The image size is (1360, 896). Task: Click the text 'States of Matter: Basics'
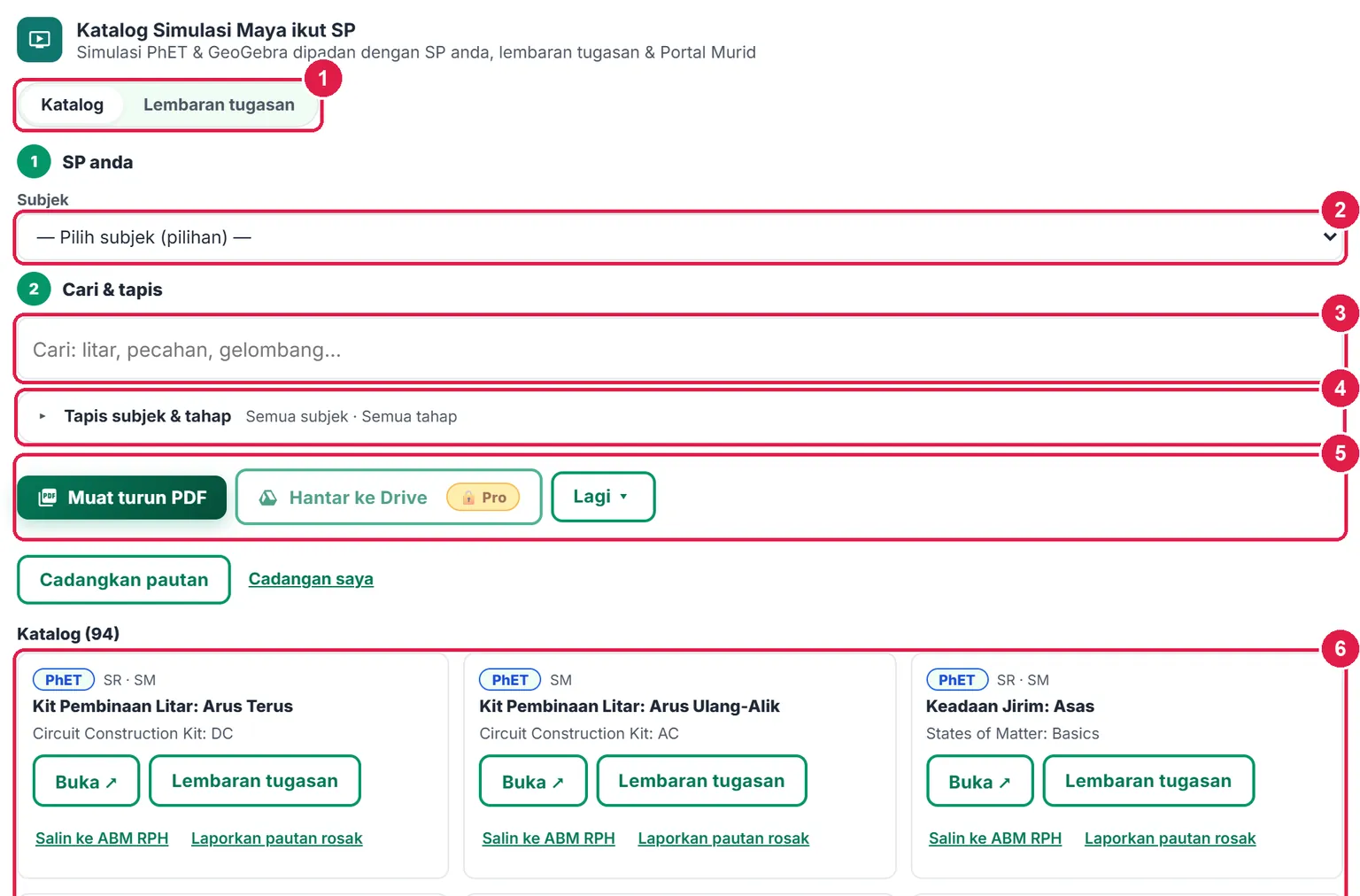click(1013, 734)
